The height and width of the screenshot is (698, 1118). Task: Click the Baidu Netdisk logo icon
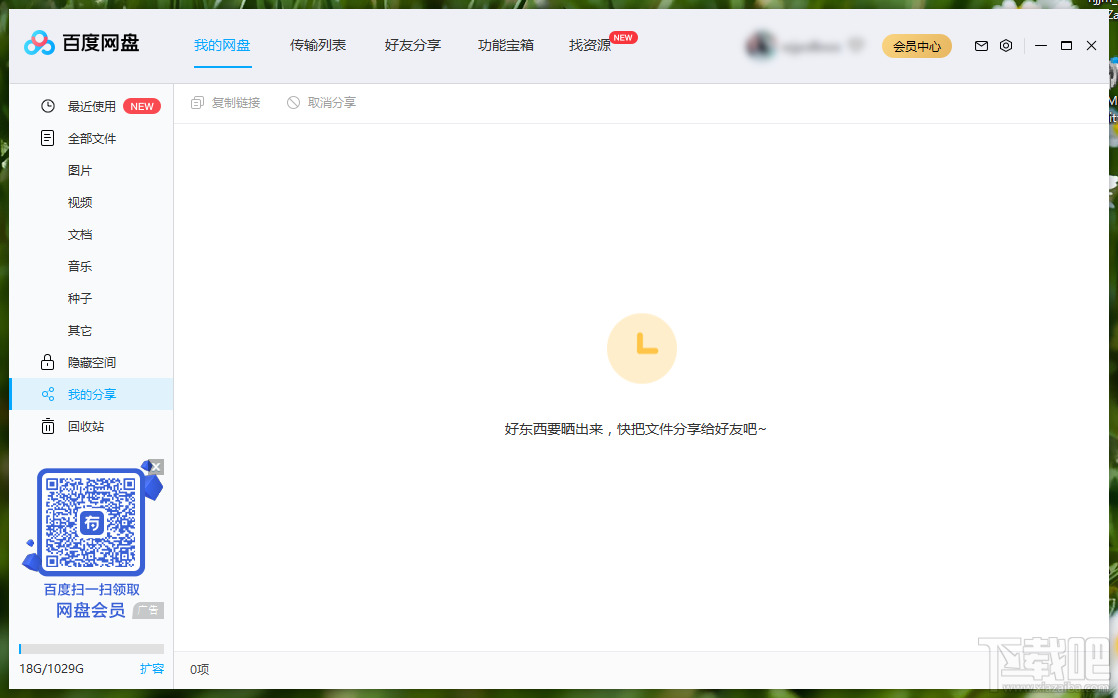coord(39,43)
